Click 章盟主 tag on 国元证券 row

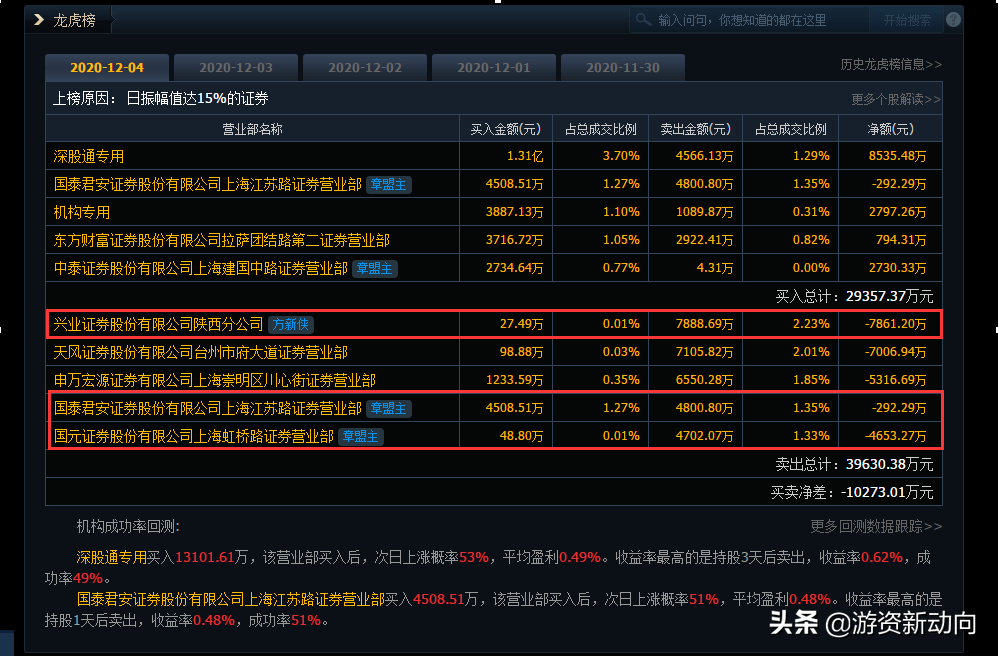[x=360, y=436]
